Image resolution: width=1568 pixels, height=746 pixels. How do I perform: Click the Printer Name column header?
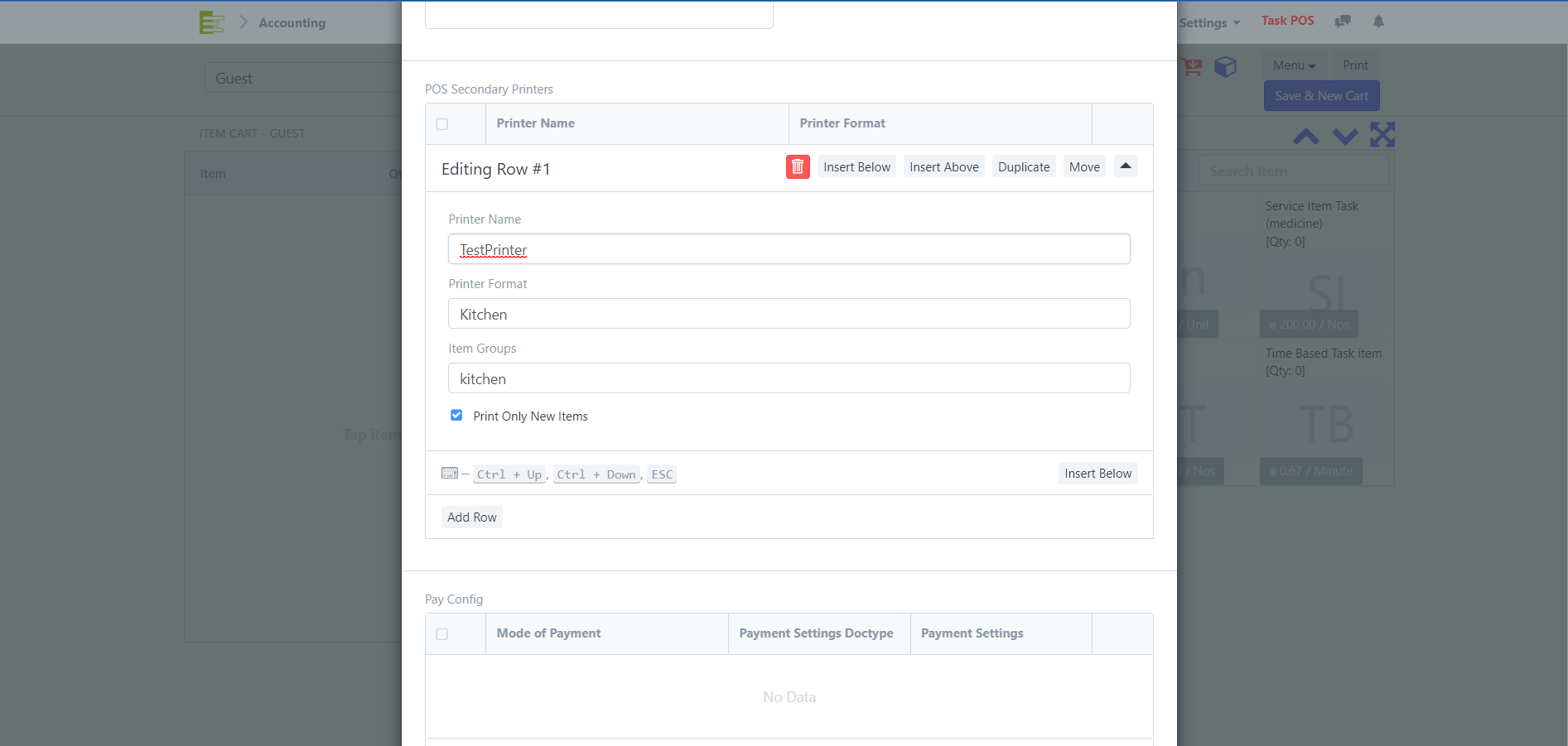tap(636, 123)
